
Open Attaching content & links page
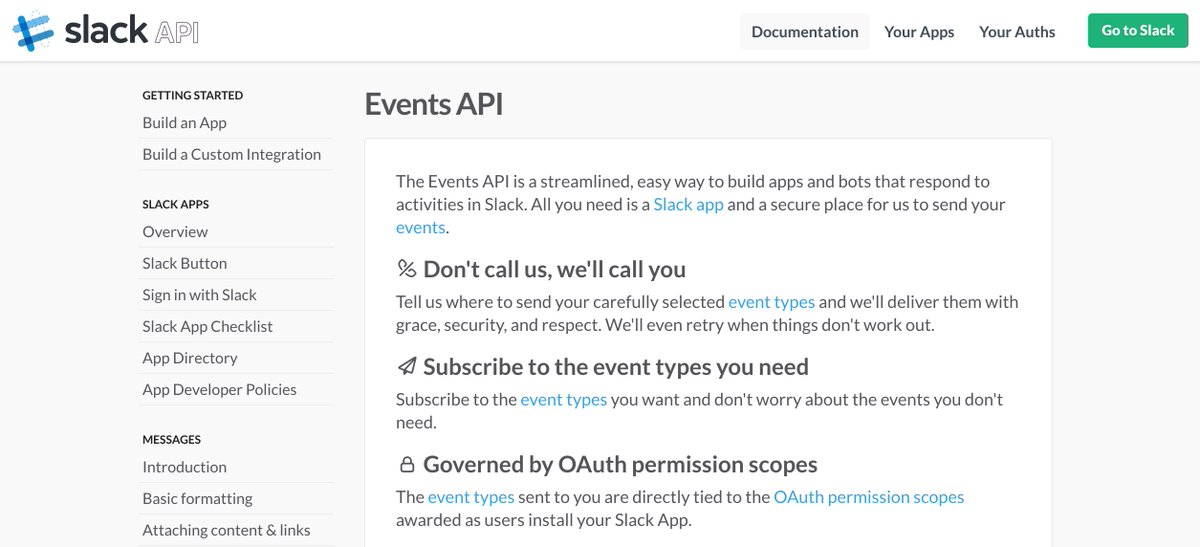pyautogui.click(x=226, y=530)
